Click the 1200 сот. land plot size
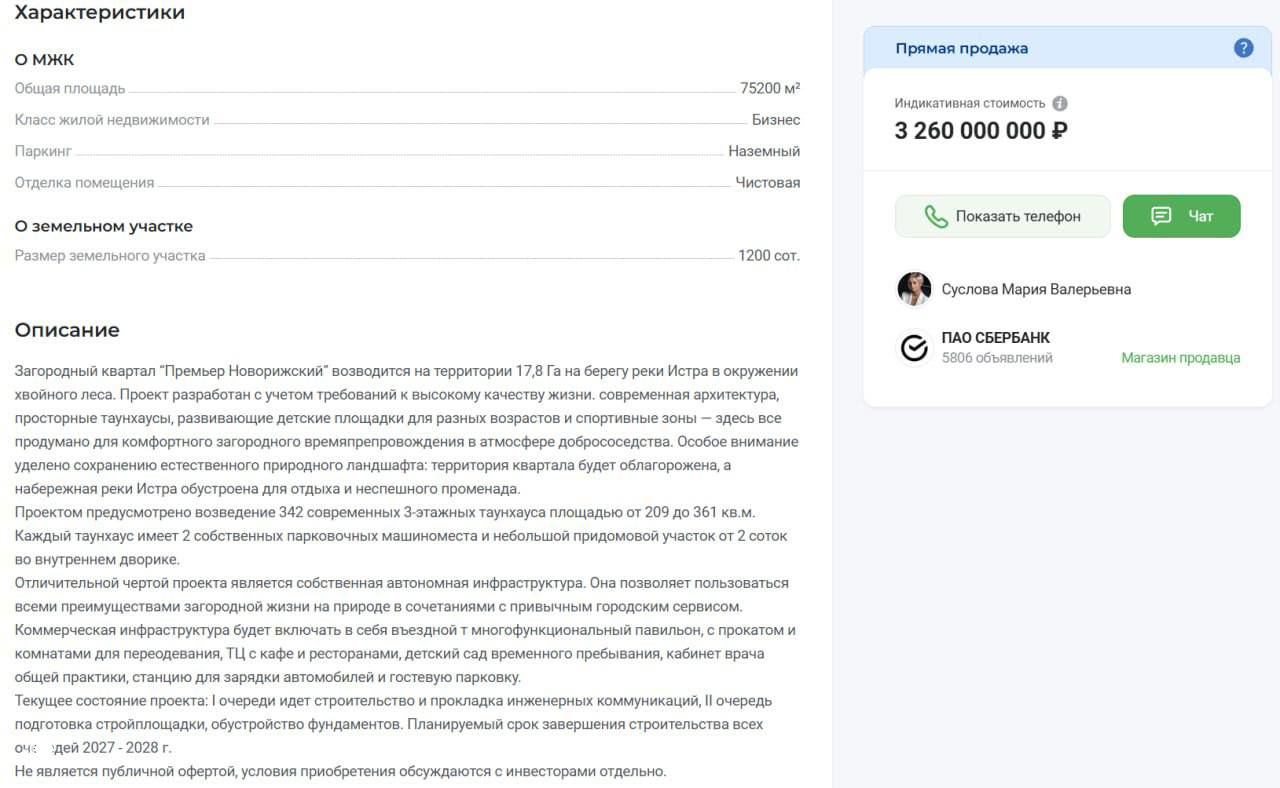This screenshot has height=788, width=1280. point(771,255)
